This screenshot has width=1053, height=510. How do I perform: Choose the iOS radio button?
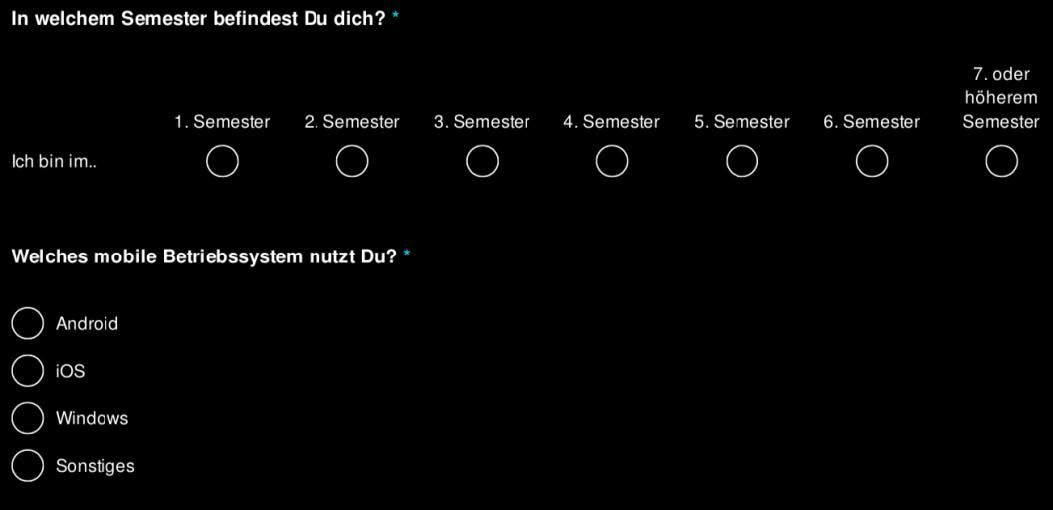pyautogui.click(x=28, y=371)
